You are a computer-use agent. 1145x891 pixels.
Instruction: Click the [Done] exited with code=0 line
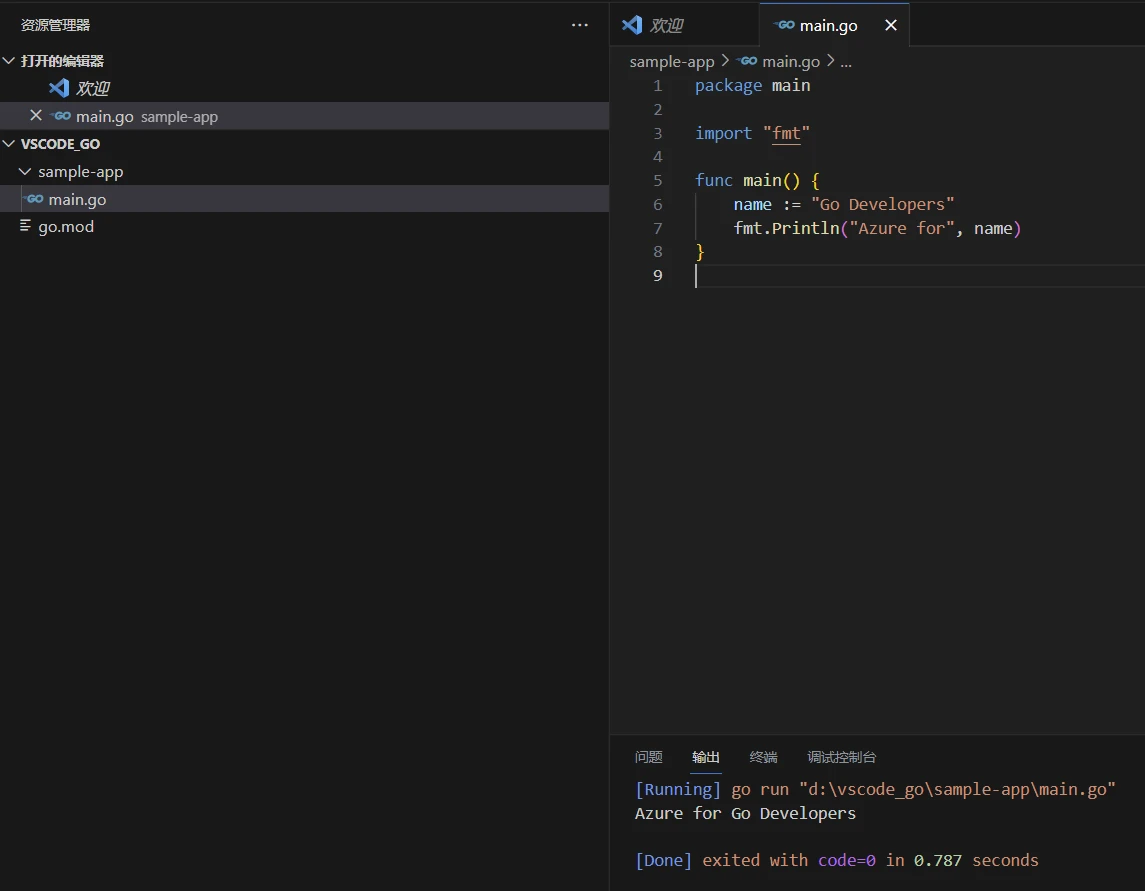(x=836, y=860)
